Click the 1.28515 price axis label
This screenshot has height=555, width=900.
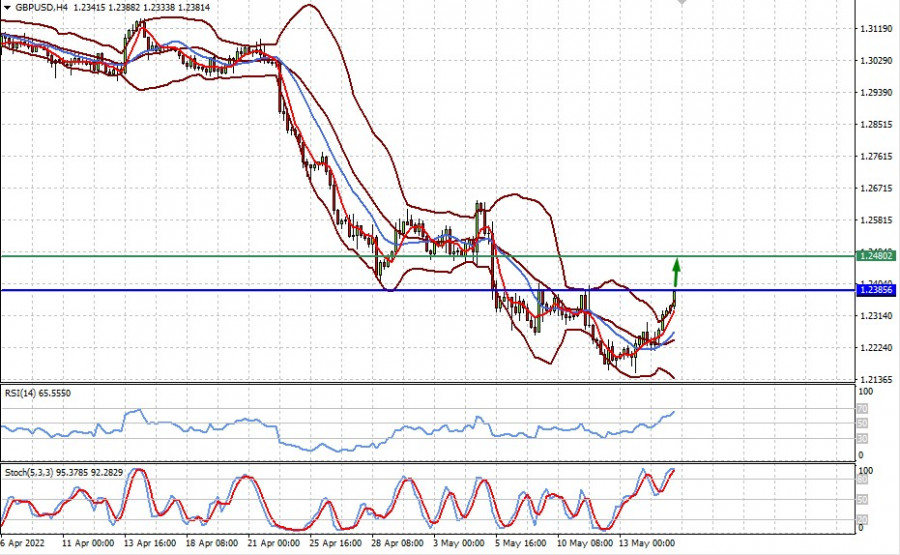[876, 124]
